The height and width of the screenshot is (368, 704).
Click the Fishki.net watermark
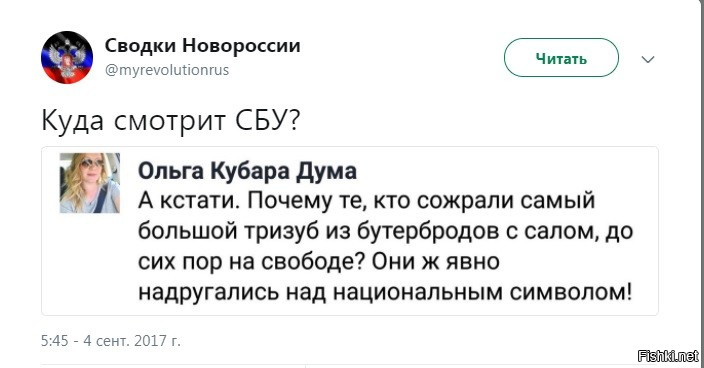click(668, 356)
